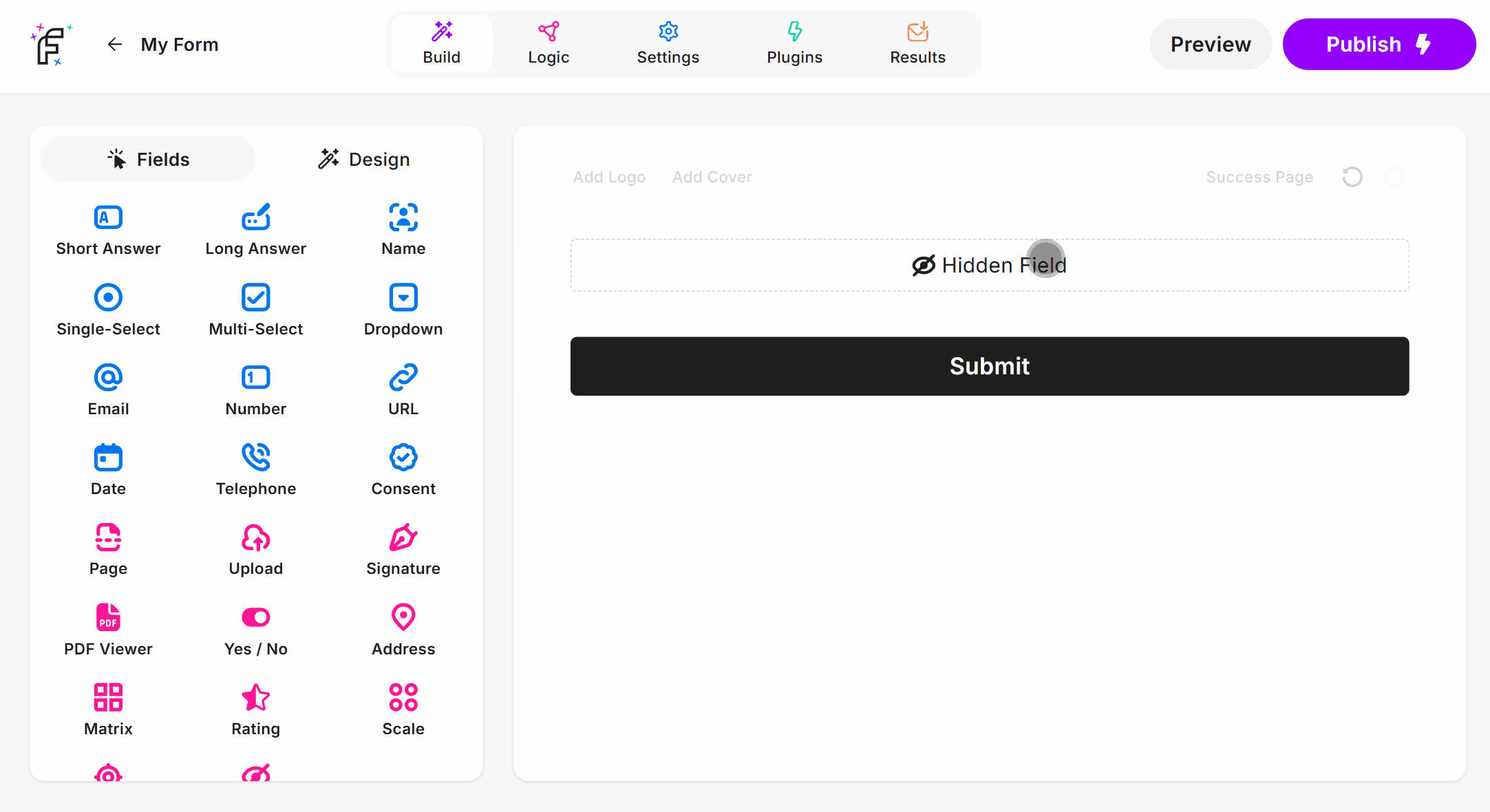Go to the Plugins tab

(795, 44)
